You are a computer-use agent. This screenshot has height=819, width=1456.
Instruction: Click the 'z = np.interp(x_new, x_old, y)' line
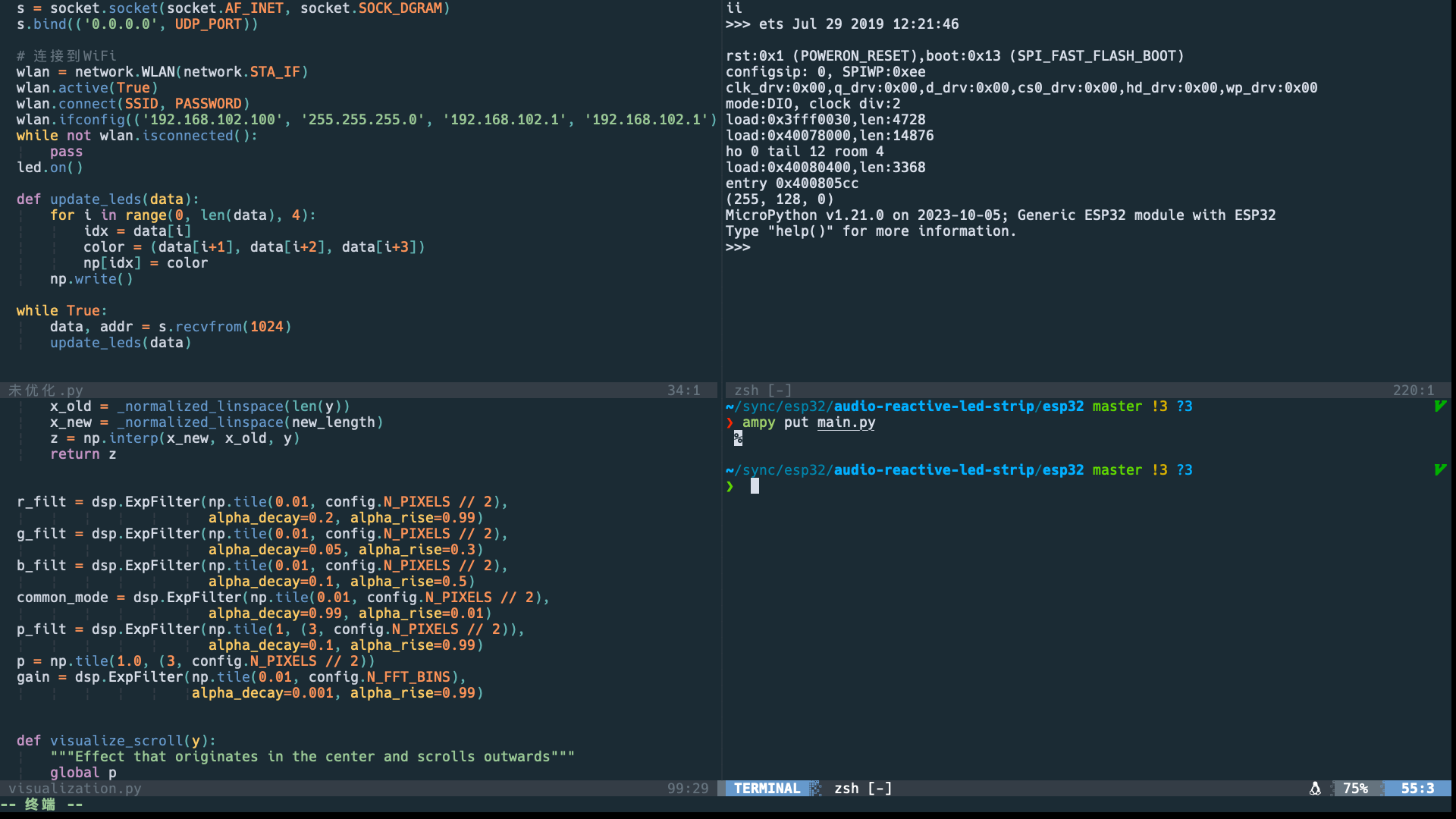175,438
